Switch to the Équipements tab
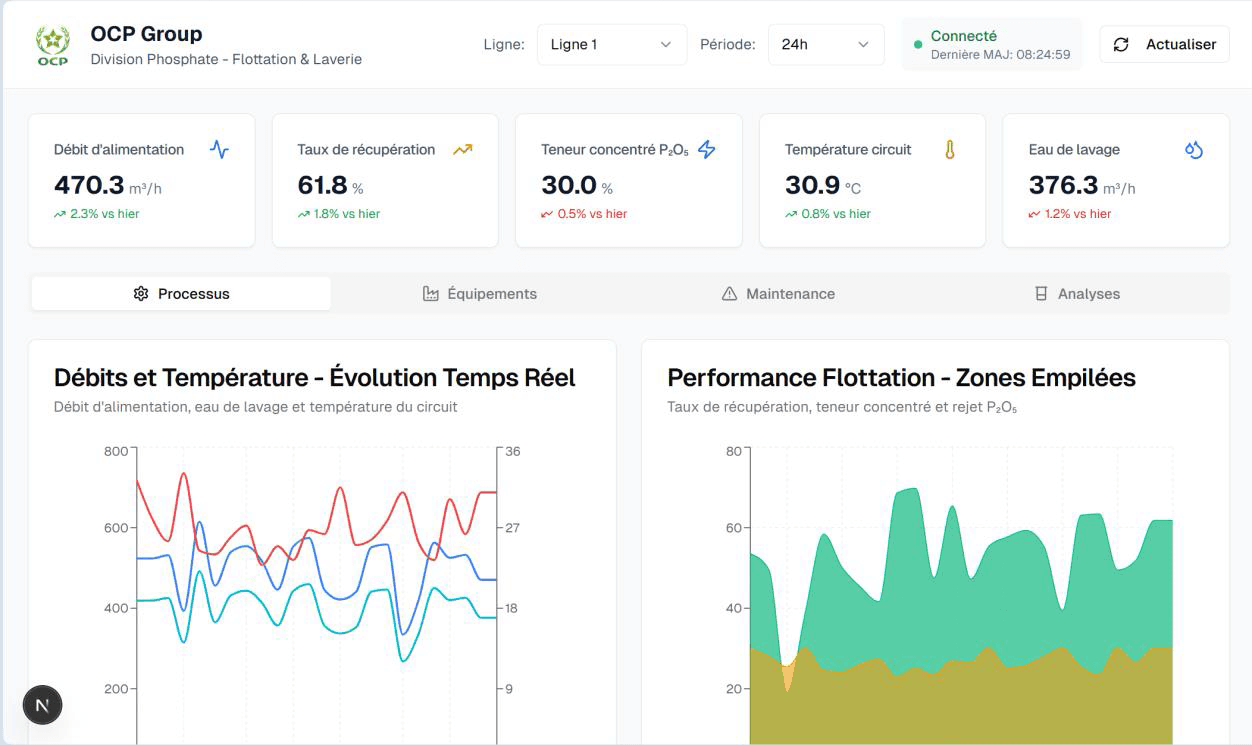 (480, 294)
